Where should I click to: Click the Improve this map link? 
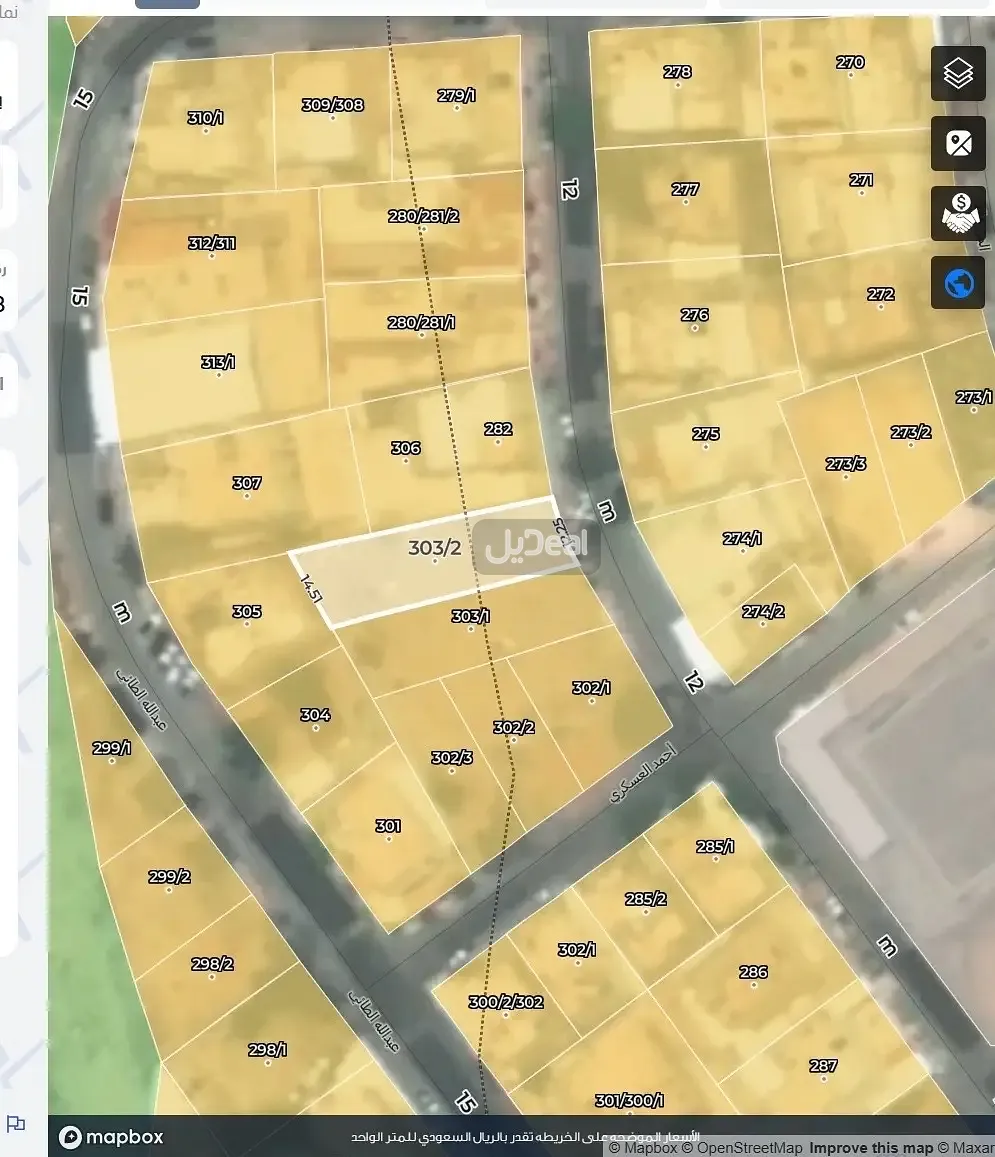coord(870,1148)
